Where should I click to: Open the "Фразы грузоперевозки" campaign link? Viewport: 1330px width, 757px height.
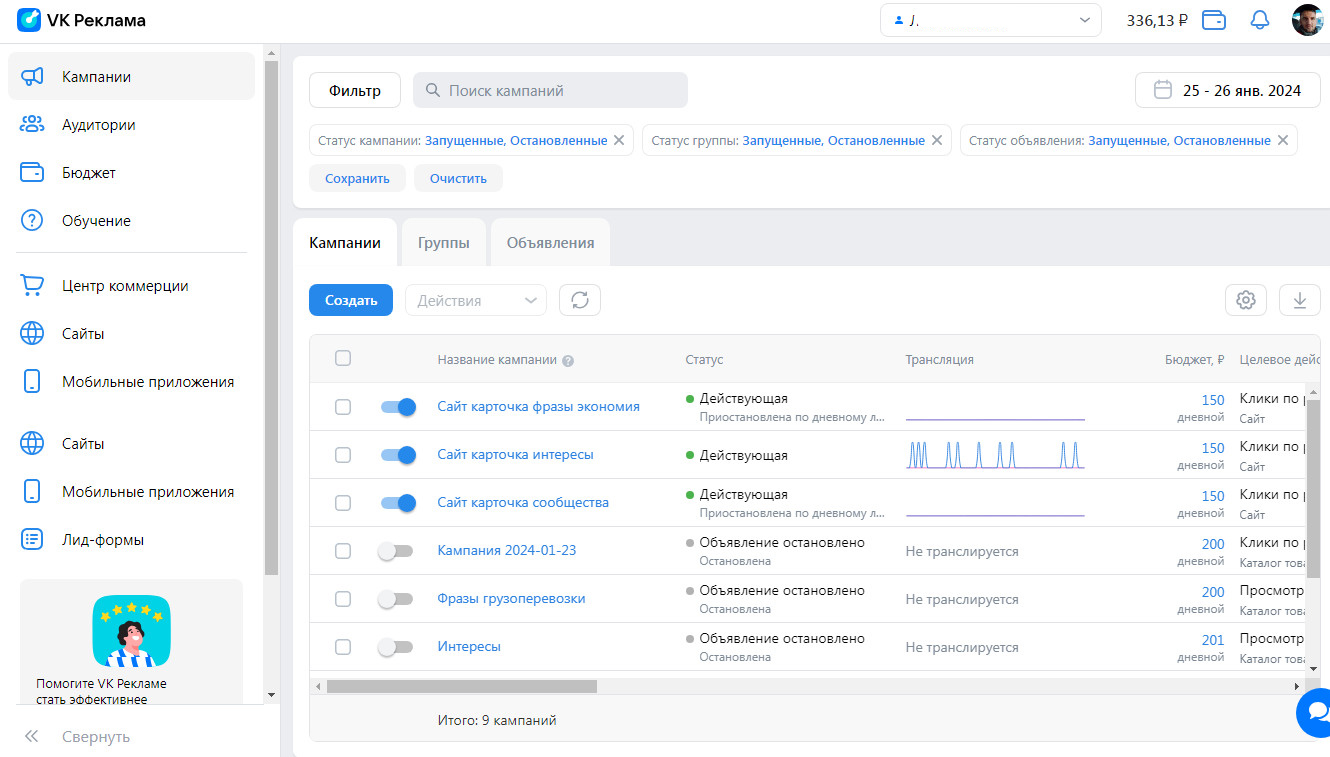tap(511, 599)
